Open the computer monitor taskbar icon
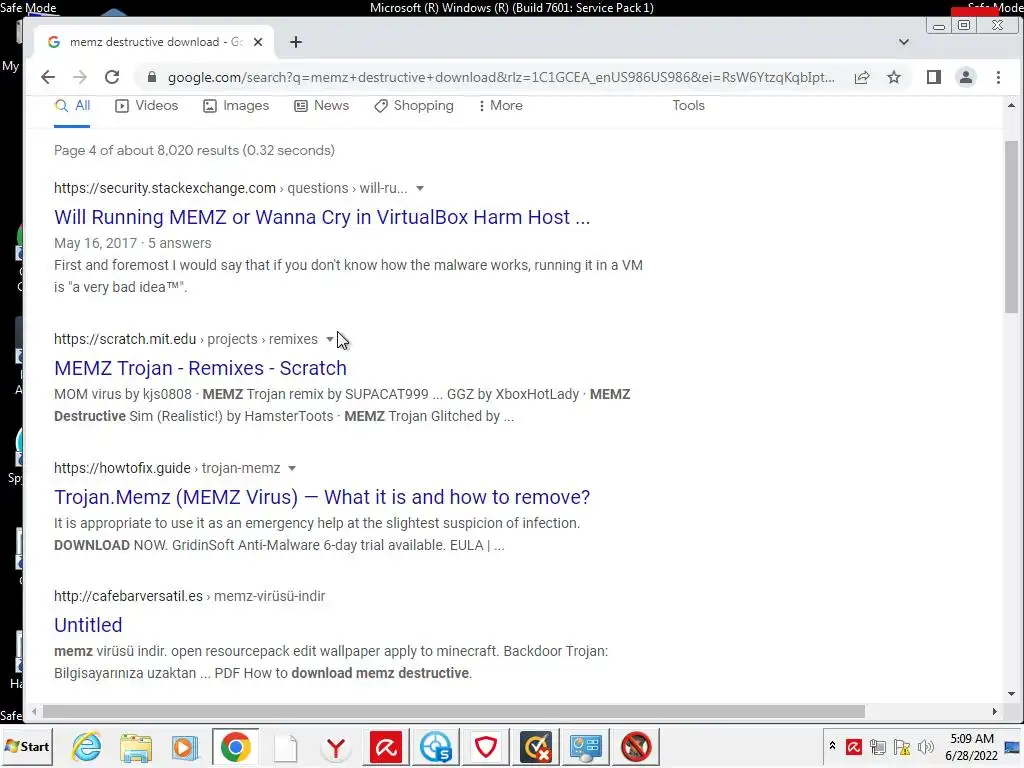 (586, 746)
